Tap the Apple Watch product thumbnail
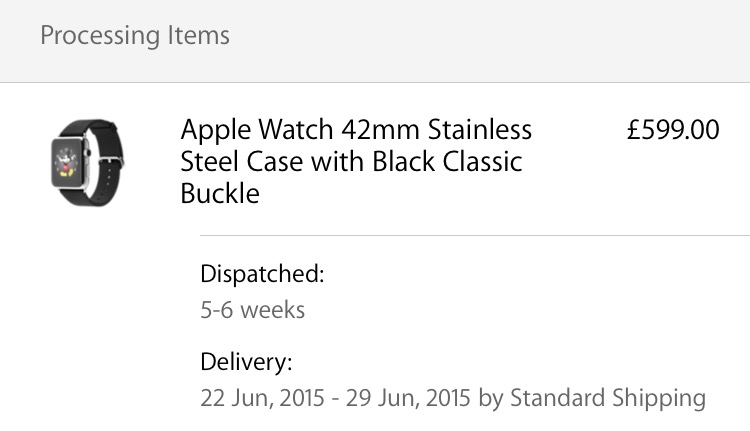Viewport: 750px width, 431px height. [x=87, y=162]
